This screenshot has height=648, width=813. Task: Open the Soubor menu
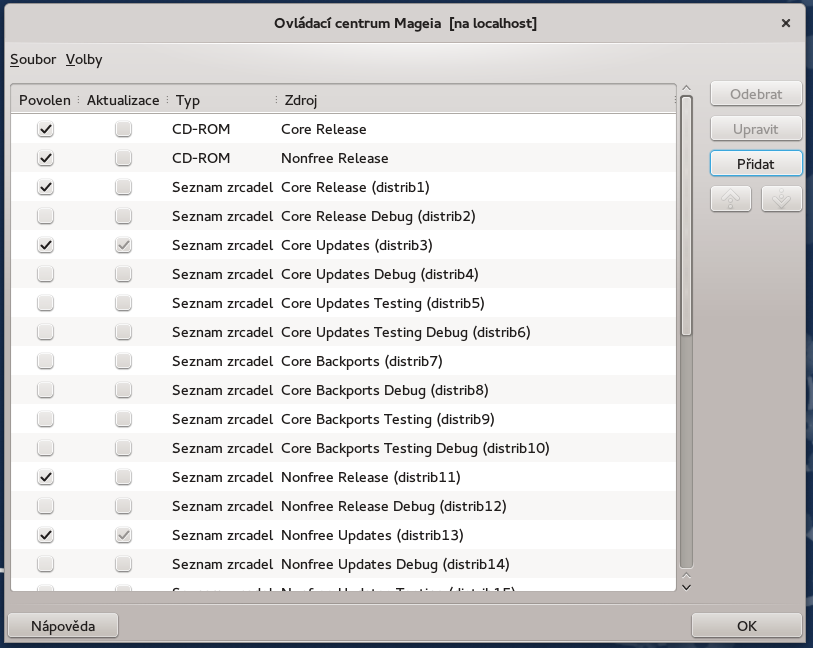33,60
